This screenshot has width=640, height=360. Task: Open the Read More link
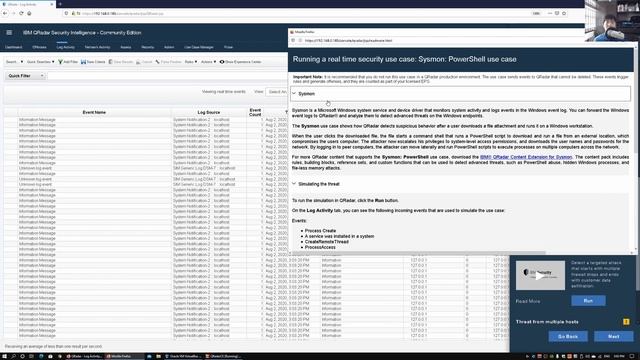click(x=528, y=301)
